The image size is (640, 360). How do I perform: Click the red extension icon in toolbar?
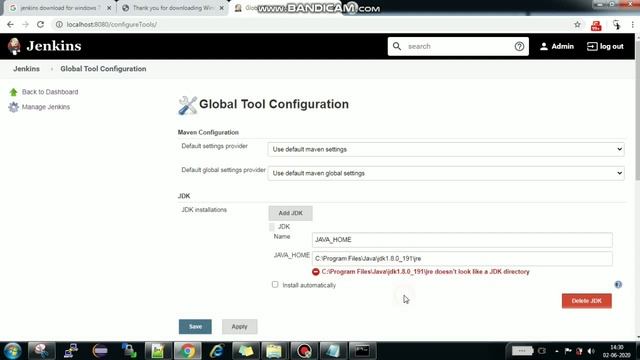tap(596, 25)
